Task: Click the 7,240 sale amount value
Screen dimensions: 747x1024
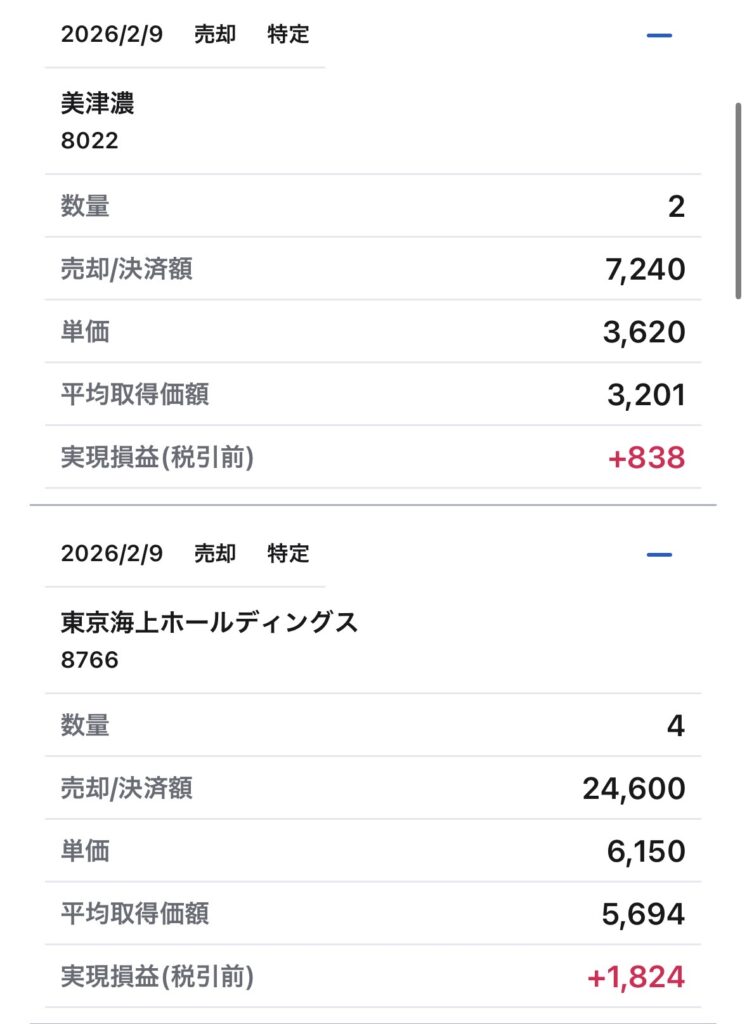Action: pyautogui.click(x=645, y=269)
